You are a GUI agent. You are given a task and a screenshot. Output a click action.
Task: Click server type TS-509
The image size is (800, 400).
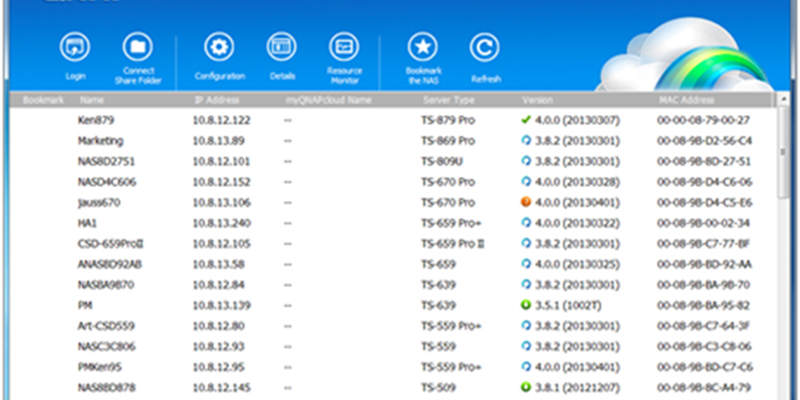pyautogui.click(x=438, y=388)
